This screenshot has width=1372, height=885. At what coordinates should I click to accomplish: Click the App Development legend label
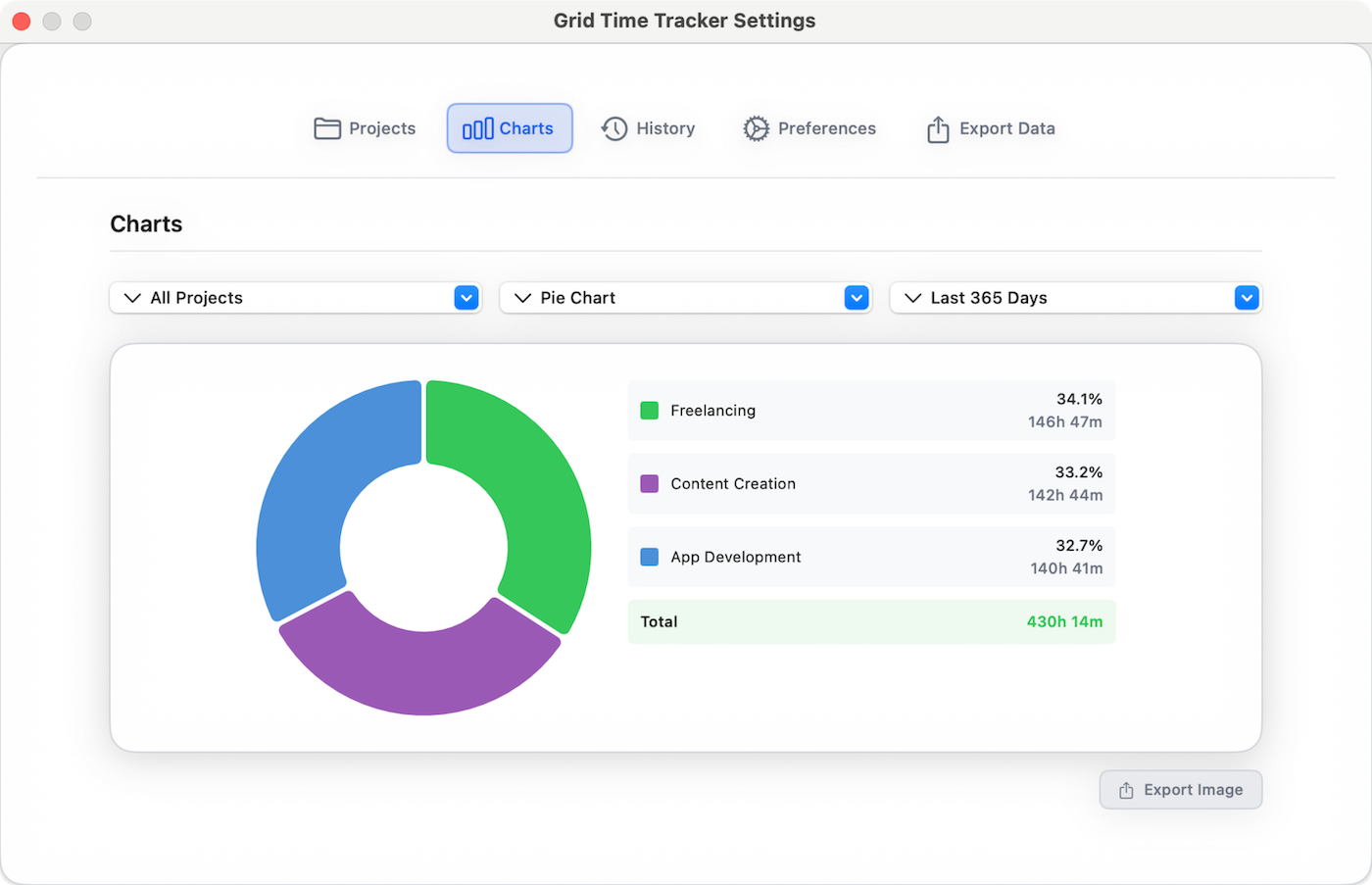736,557
